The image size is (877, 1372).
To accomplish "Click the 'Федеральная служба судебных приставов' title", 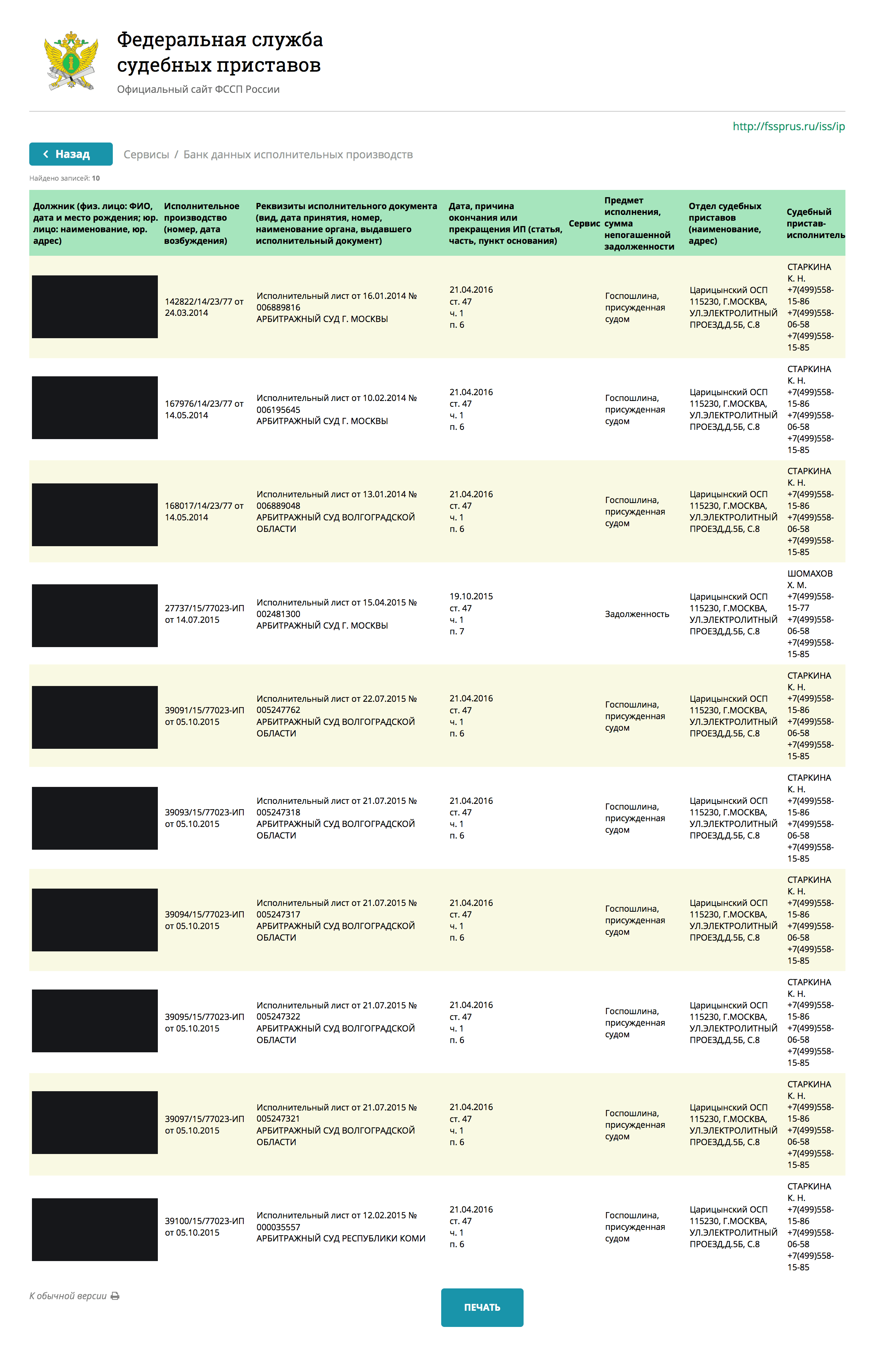I will 220,52.
